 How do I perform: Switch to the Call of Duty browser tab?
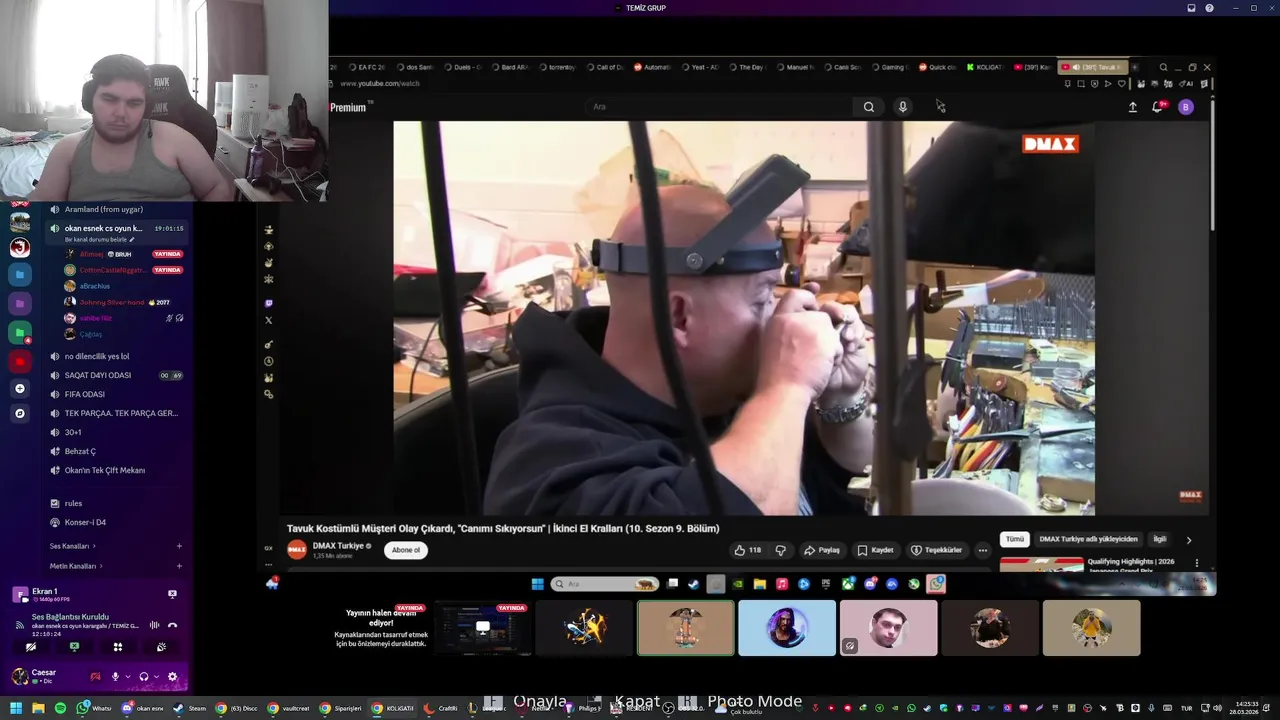(604, 67)
